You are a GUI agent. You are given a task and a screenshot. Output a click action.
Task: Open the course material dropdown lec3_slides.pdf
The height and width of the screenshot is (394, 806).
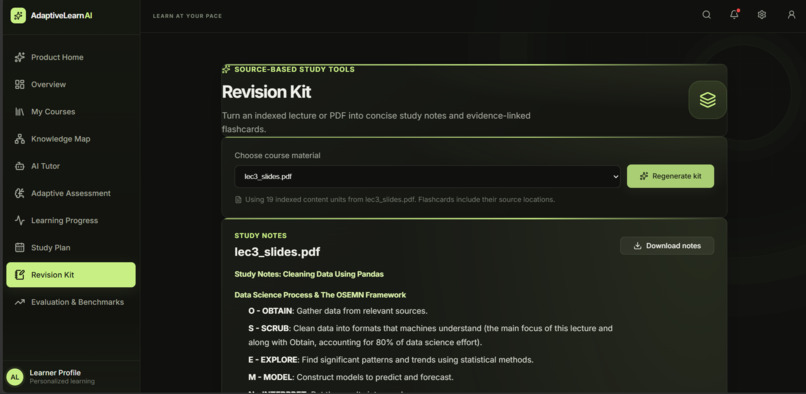(427, 176)
